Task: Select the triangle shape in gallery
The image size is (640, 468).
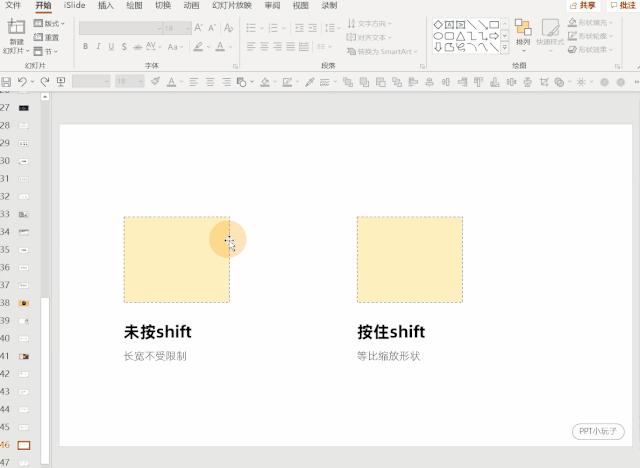Action: [460, 36]
